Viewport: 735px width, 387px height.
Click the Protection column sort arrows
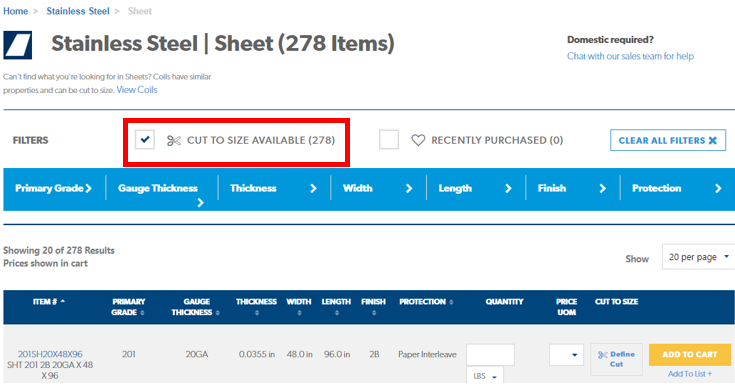coord(451,302)
